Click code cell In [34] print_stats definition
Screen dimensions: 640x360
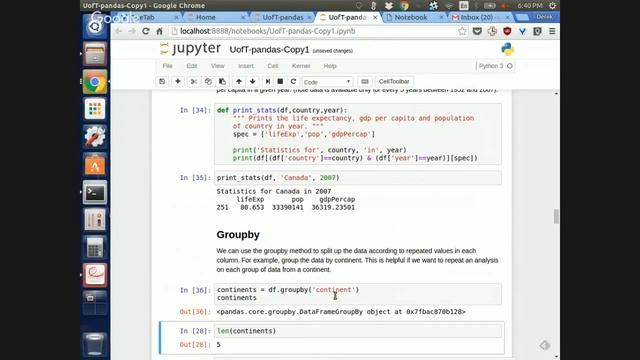pyautogui.click(x=358, y=134)
